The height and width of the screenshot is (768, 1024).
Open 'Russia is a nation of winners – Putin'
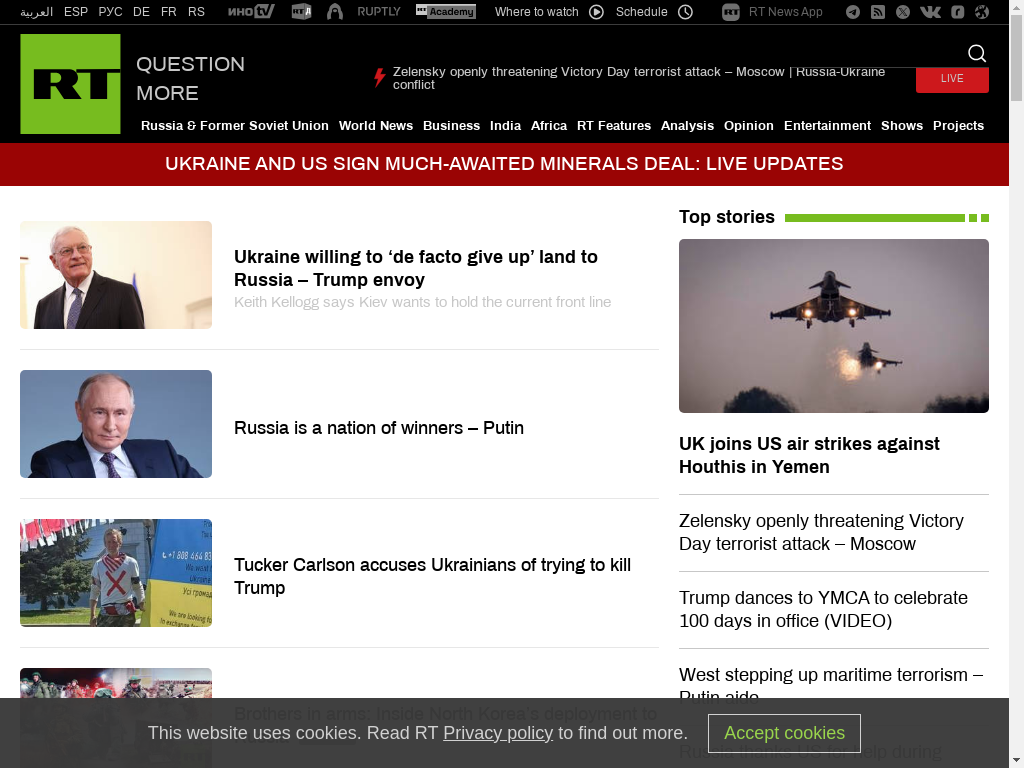click(x=379, y=428)
